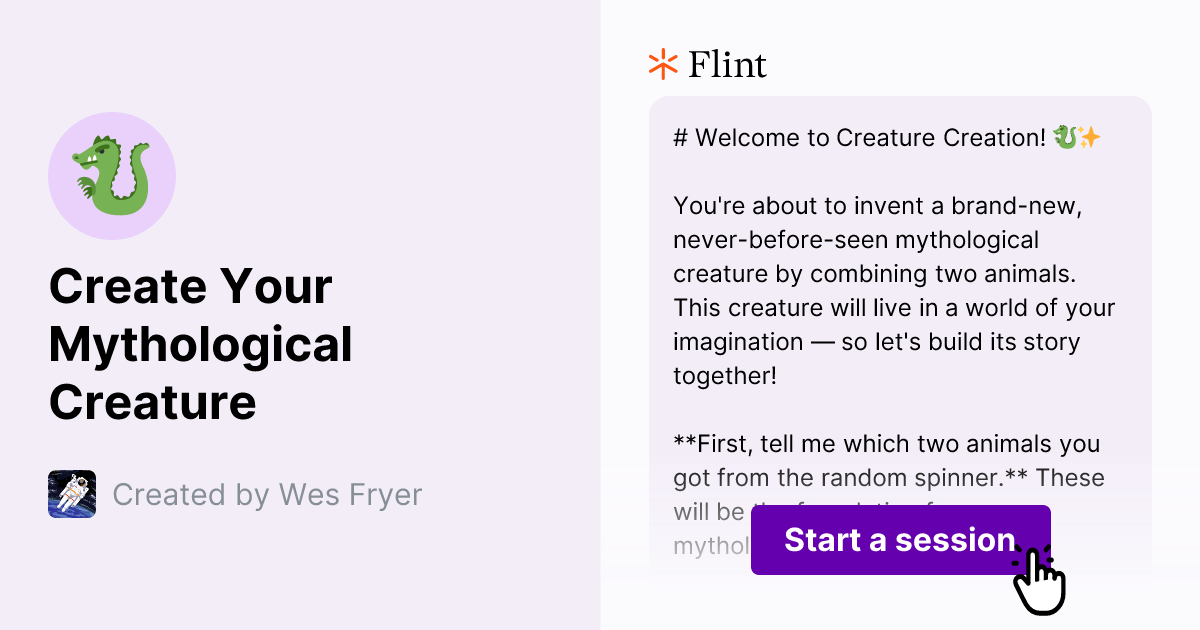The width and height of the screenshot is (1200, 630).
Task: Toggle selection of the creature avatar circle
Action: [112, 175]
